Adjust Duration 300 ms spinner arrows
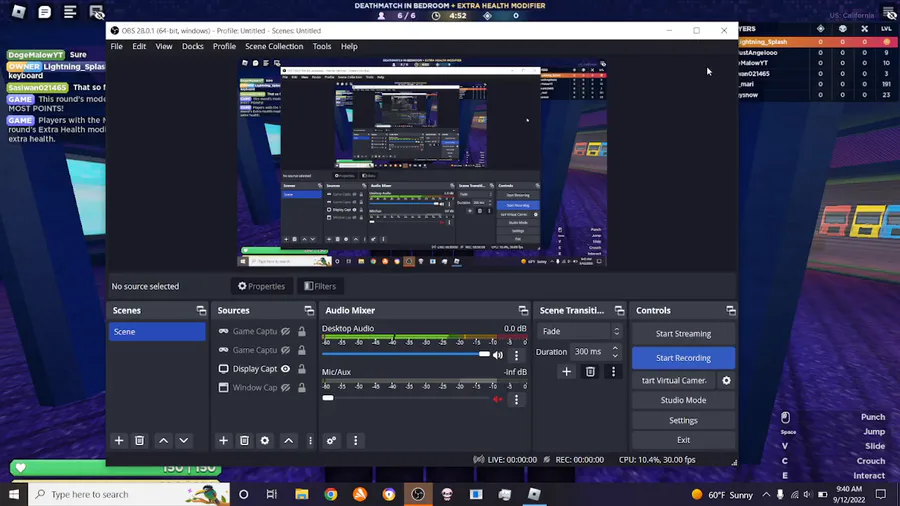This screenshot has width=900, height=506. [x=615, y=352]
